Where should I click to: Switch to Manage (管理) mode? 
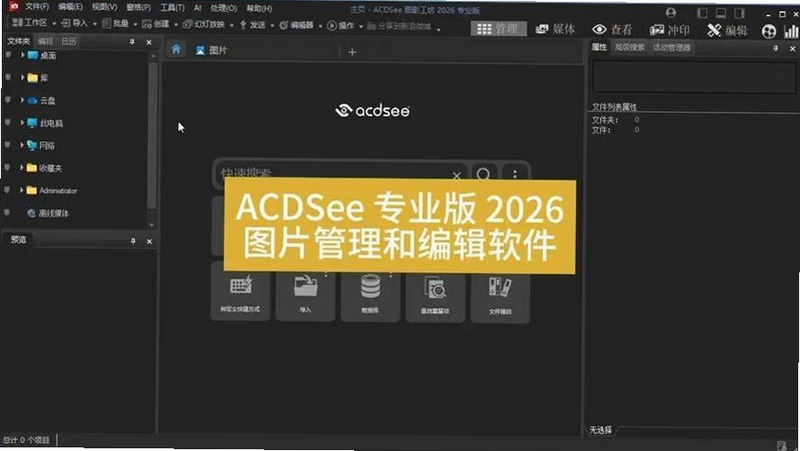[x=497, y=29]
